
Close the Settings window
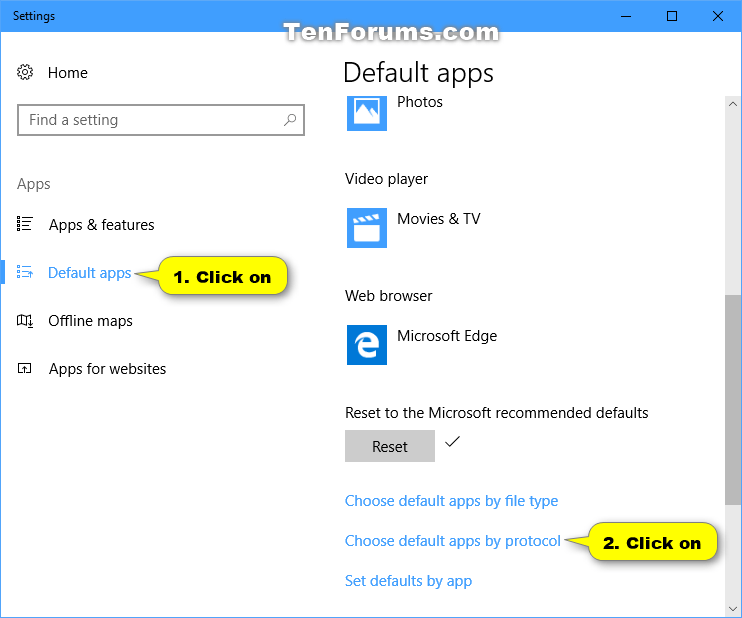click(x=718, y=16)
